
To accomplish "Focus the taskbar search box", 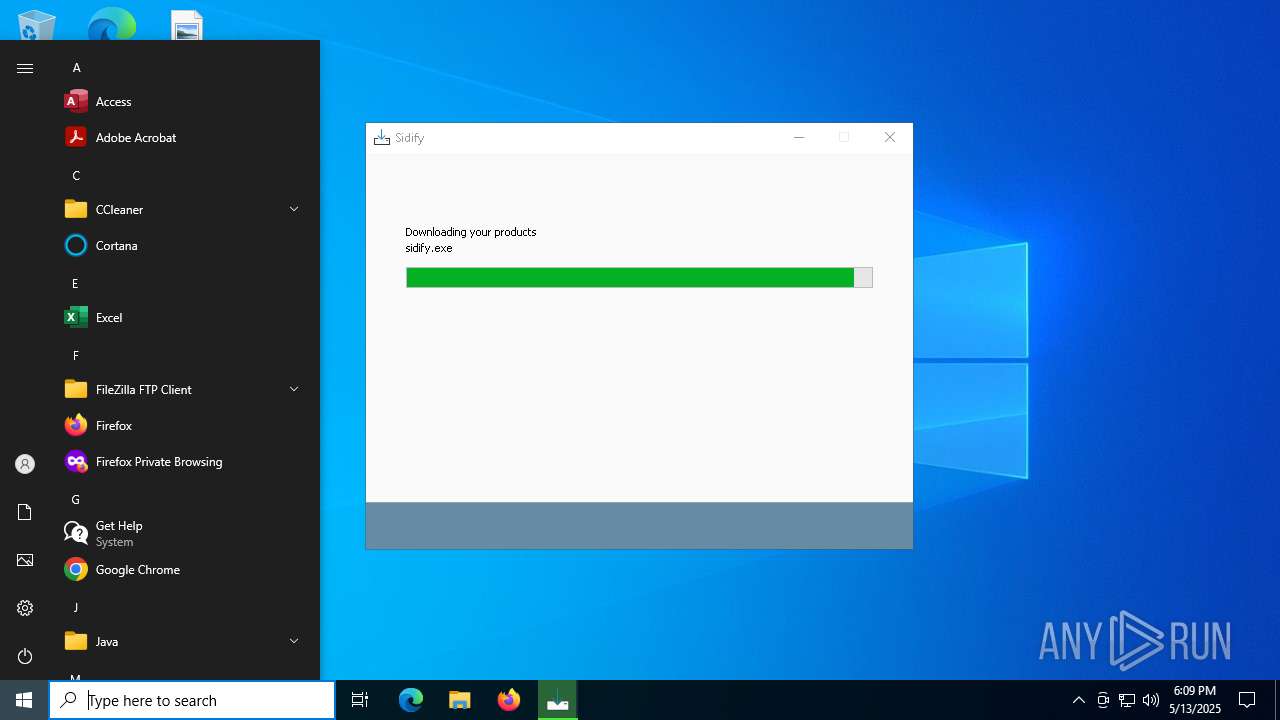I will [x=192, y=700].
